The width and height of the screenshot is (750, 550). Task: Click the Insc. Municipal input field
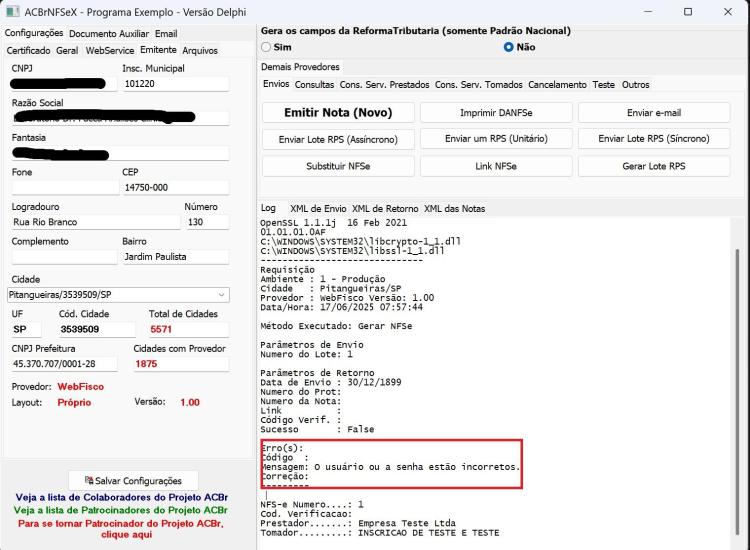(176, 84)
